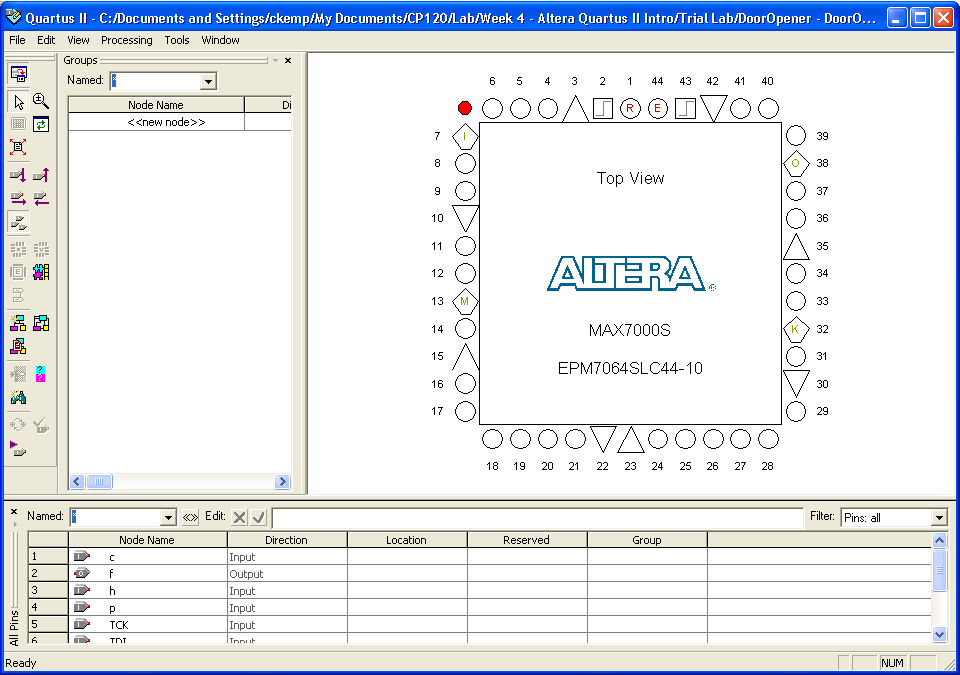960x675 pixels.
Task: Click the binoculars find icon
Action: (x=18, y=398)
